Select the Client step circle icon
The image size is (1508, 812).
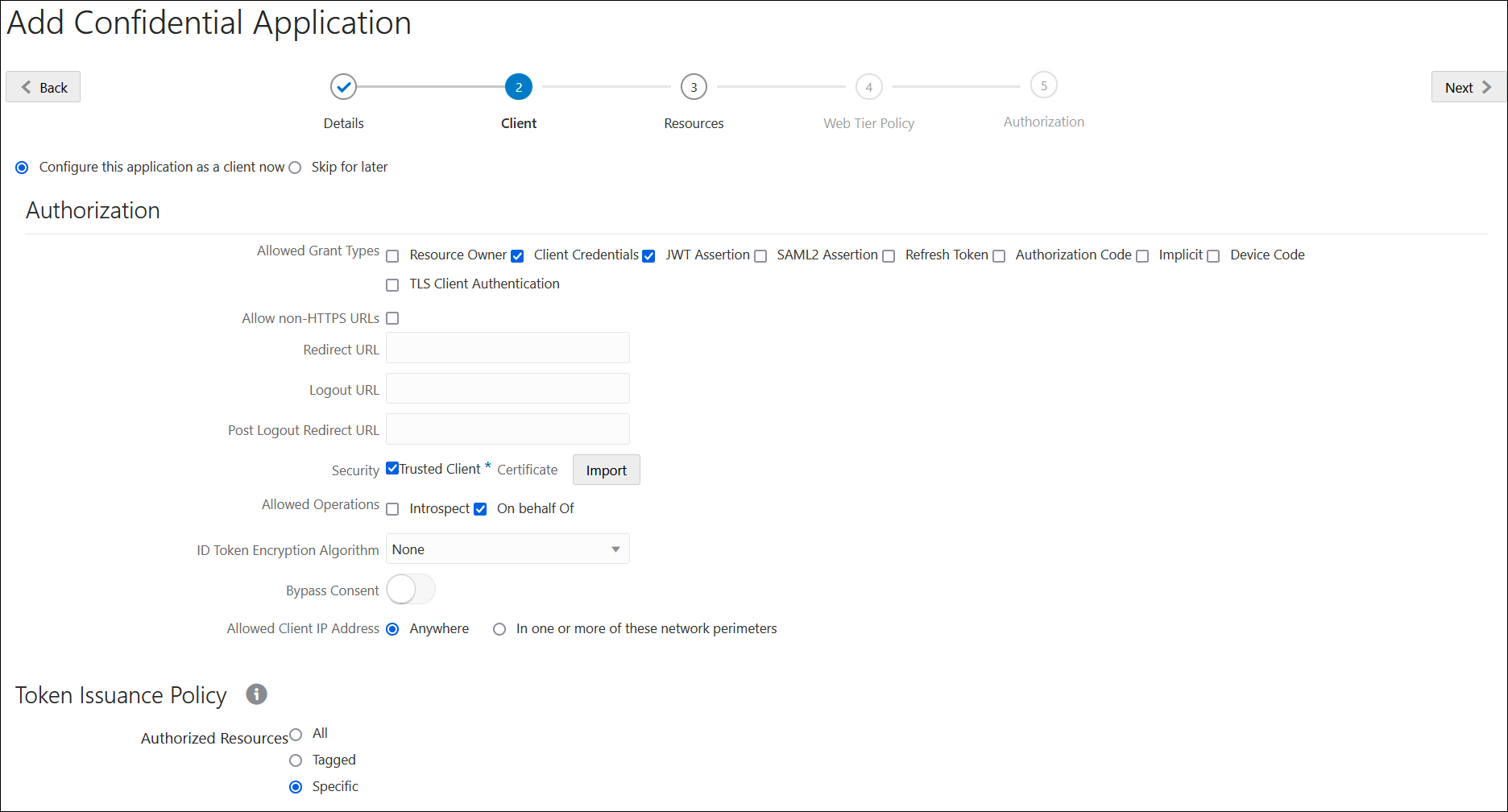coord(518,86)
